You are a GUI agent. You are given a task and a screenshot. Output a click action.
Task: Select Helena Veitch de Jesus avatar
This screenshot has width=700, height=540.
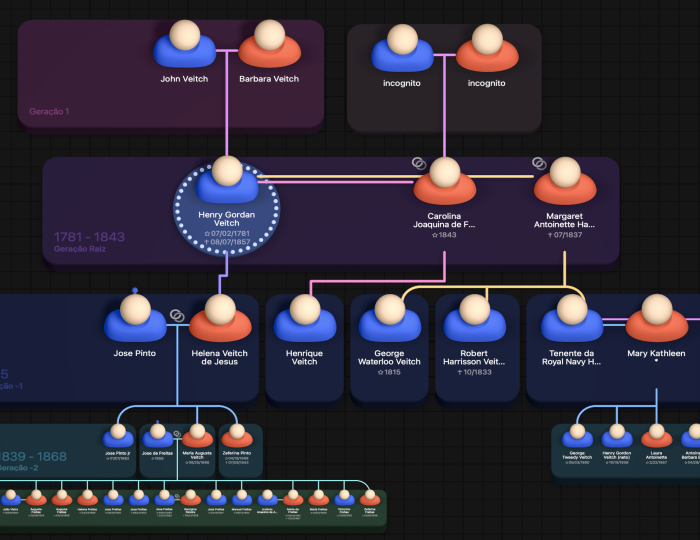[x=220, y=318]
